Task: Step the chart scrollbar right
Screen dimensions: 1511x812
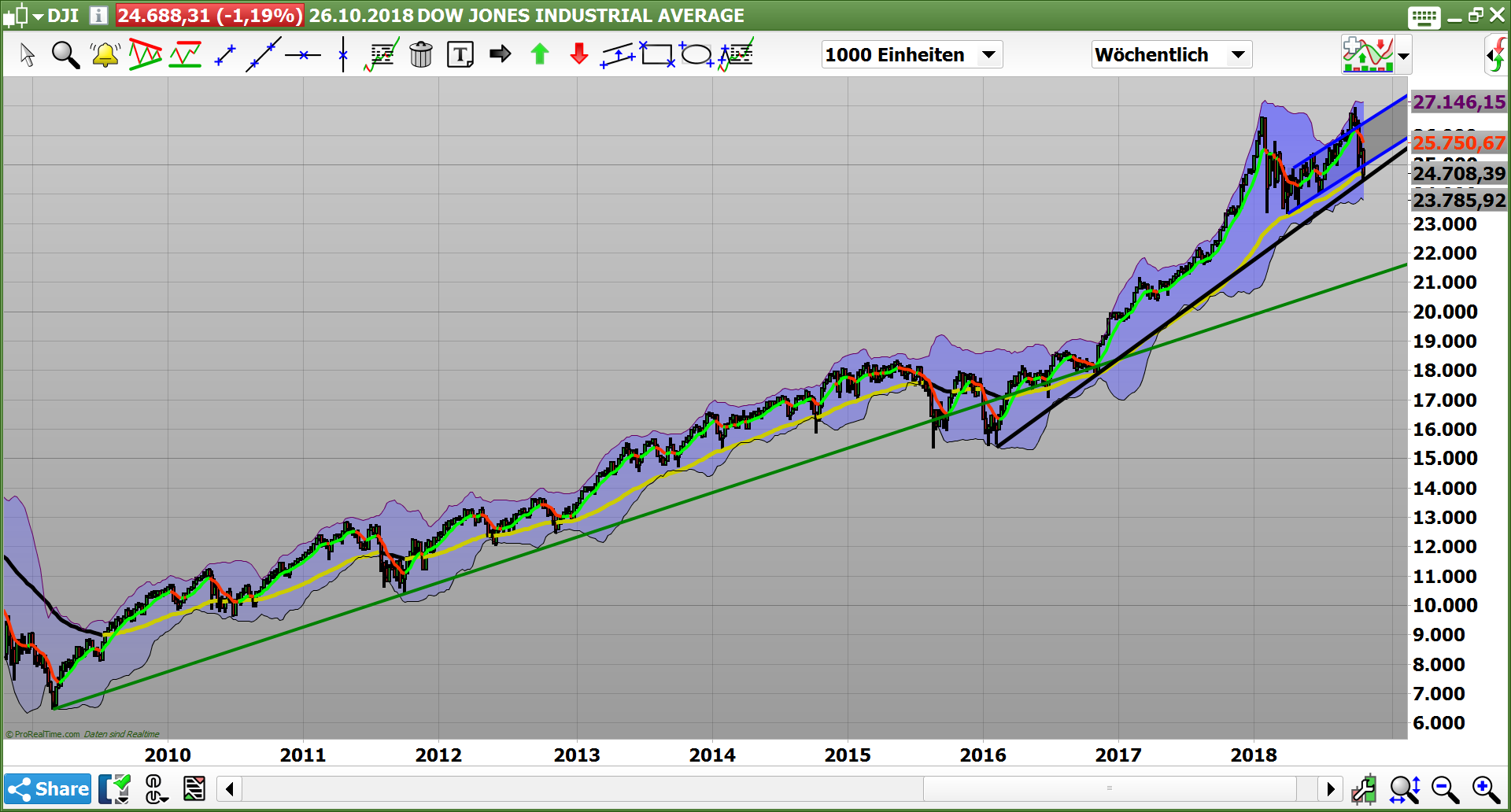Action: click(x=1331, y=788)
